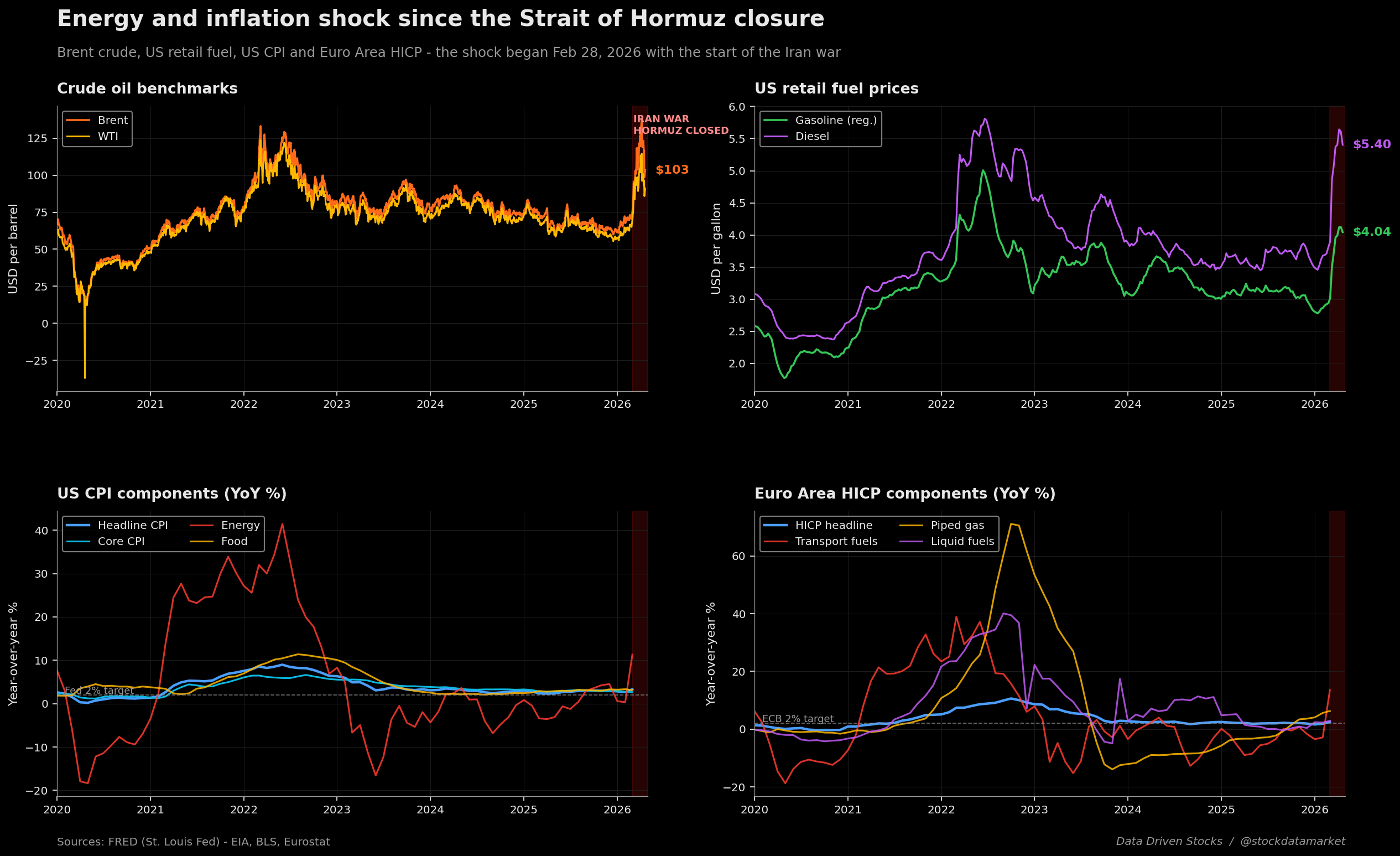The height and width of the screenshot is (856, 1400).
Task: Select the Liquid fuels legend entry
Action: [x=962, y=541]
